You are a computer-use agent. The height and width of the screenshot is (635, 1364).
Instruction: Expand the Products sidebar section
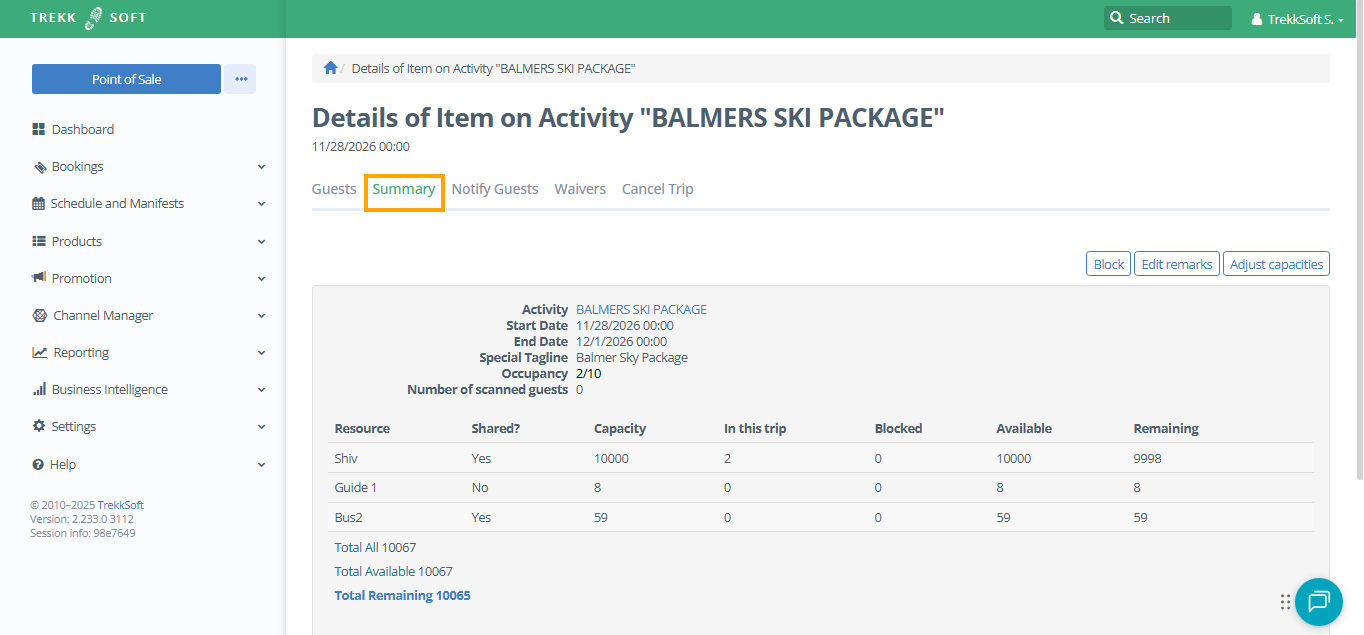(x=261, y=242)
